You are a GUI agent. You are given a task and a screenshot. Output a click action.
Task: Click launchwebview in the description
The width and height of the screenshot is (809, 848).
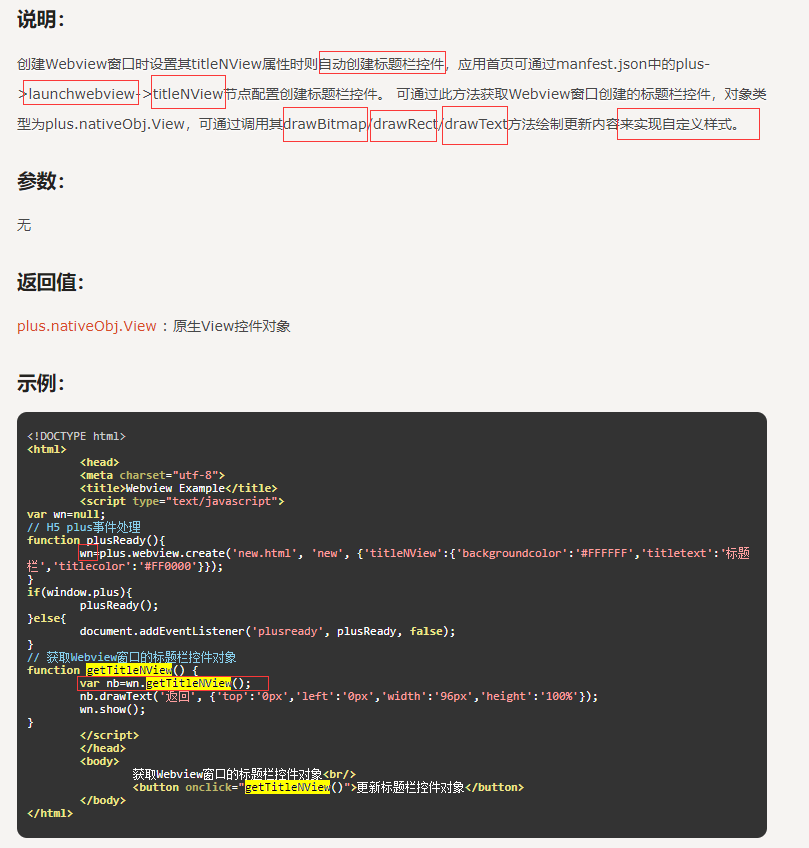(82, 94)
